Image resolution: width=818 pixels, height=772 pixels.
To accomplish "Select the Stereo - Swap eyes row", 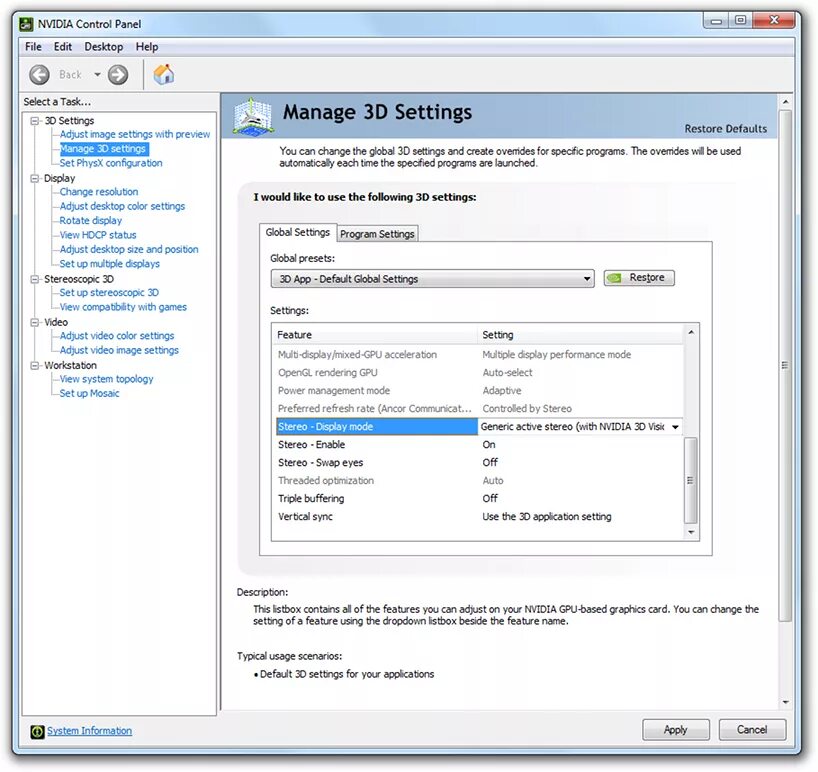I will pyautogui.click(x=479, y=463).
